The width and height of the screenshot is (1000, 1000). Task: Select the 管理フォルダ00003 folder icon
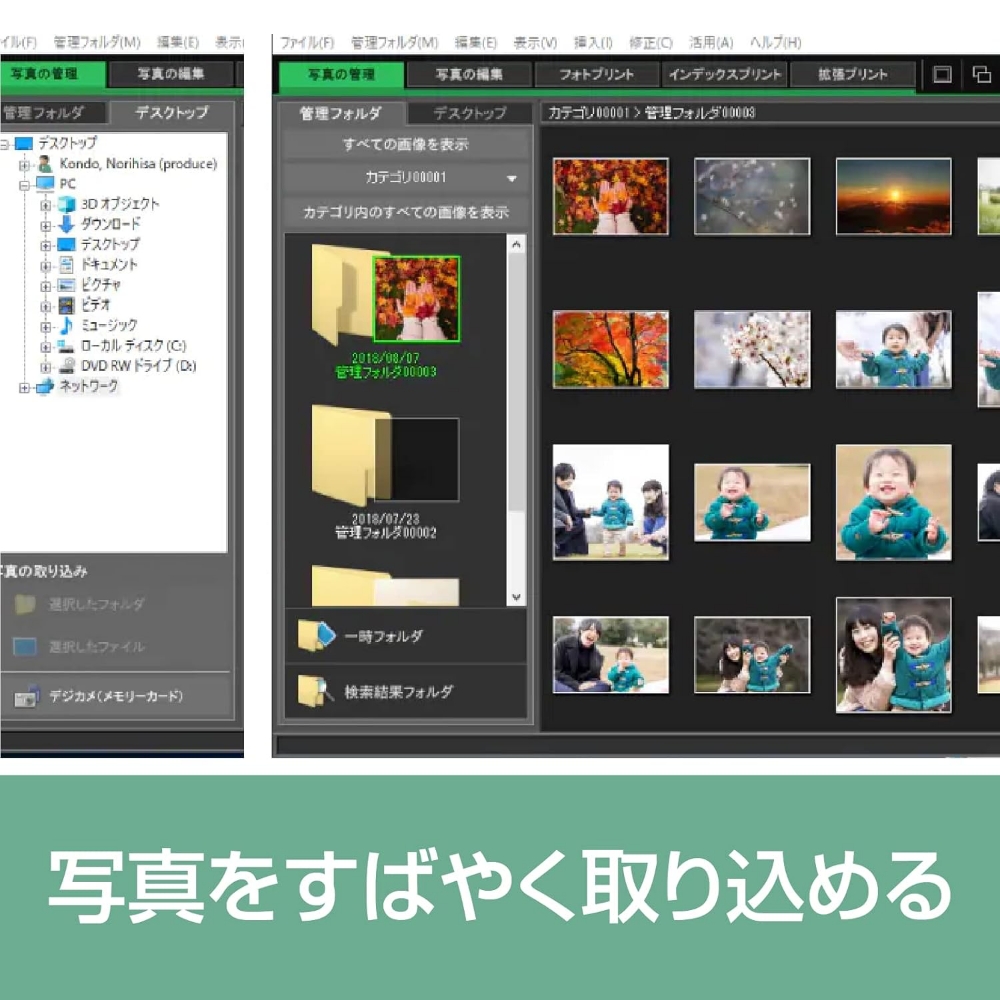385,297
